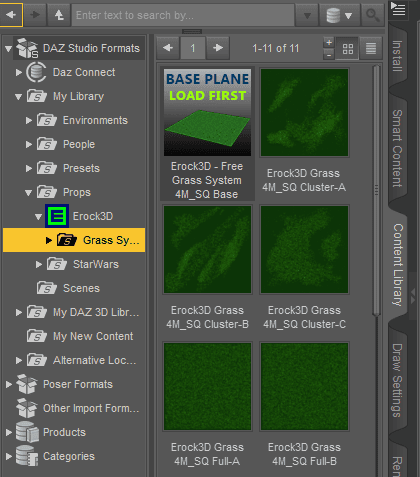Viewport: 420px width, 477px height.
Task: Increase thumbnail size with plus button
Action: [329, 42]
